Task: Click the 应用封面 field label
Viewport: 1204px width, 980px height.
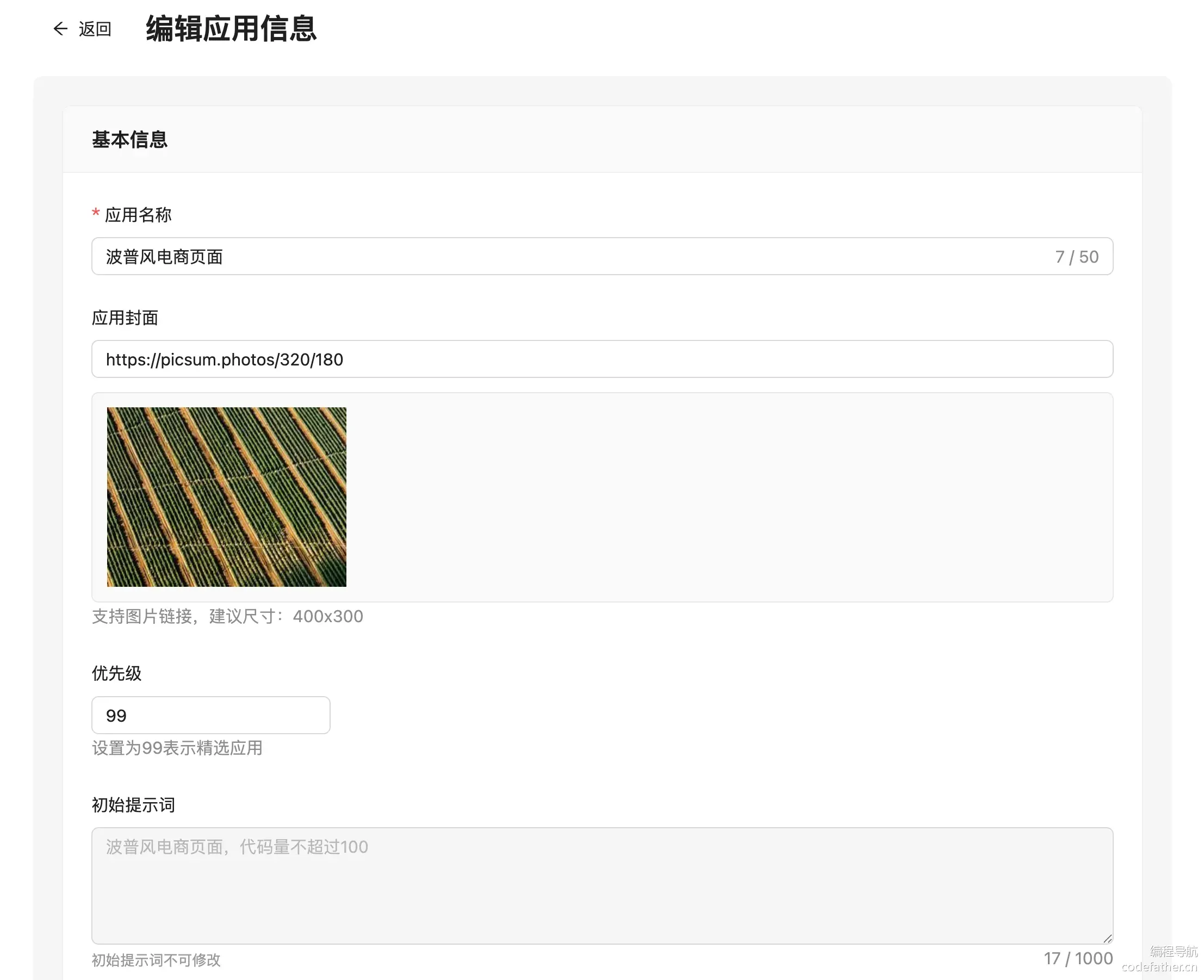Action: coord(125,318)
